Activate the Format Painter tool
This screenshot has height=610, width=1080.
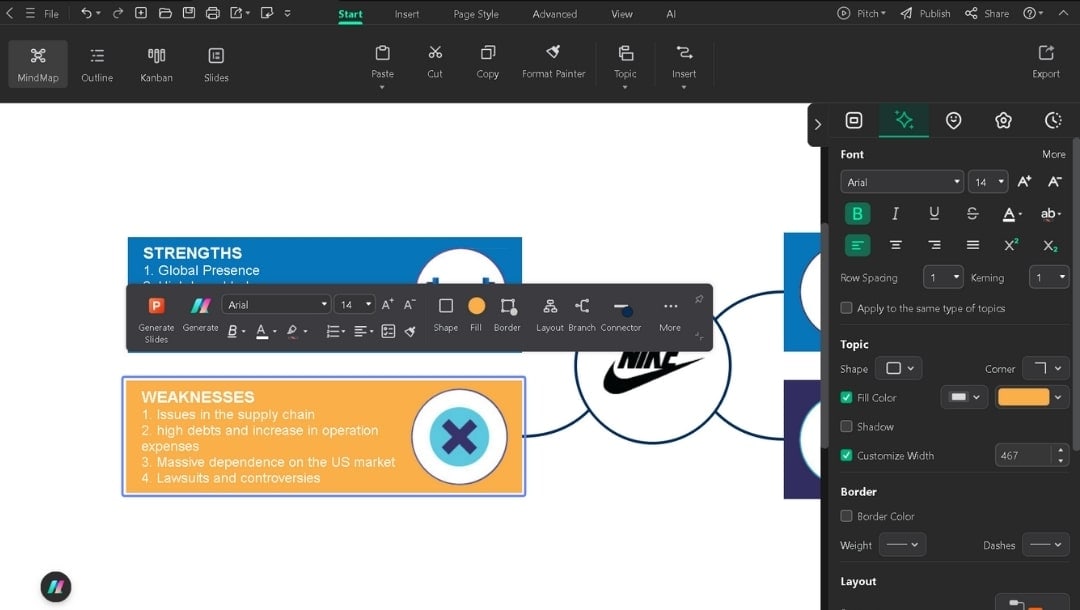553,62
